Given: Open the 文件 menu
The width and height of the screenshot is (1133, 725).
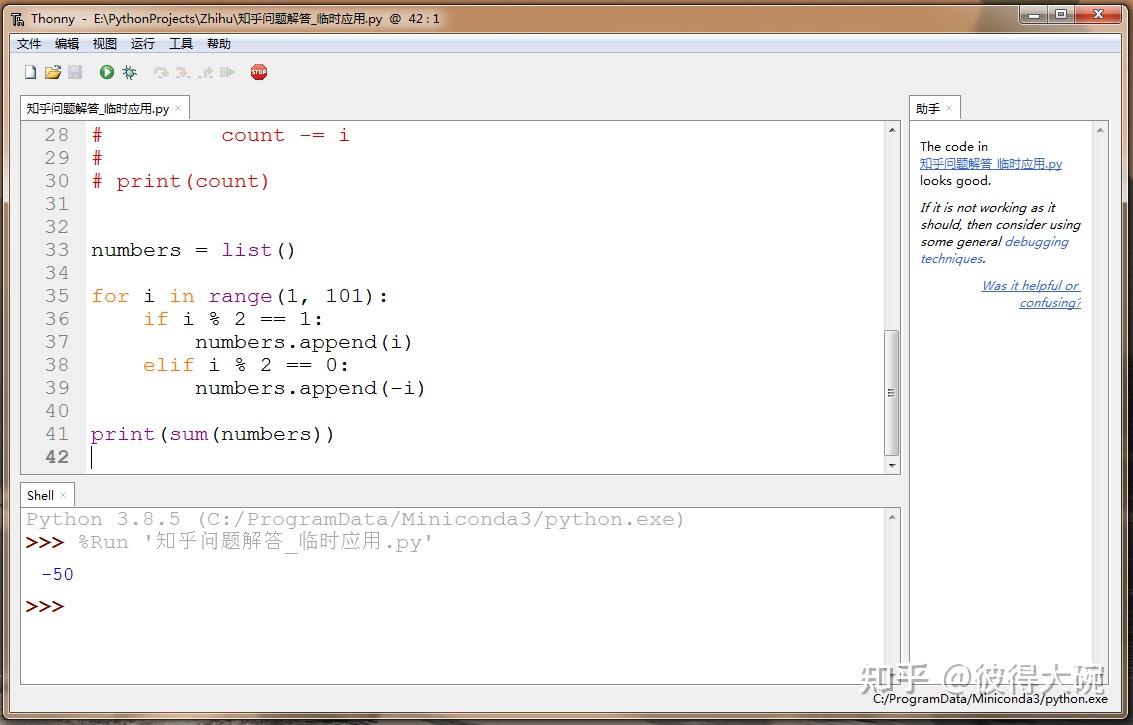Looking at the screenshot, I should 28,43.
